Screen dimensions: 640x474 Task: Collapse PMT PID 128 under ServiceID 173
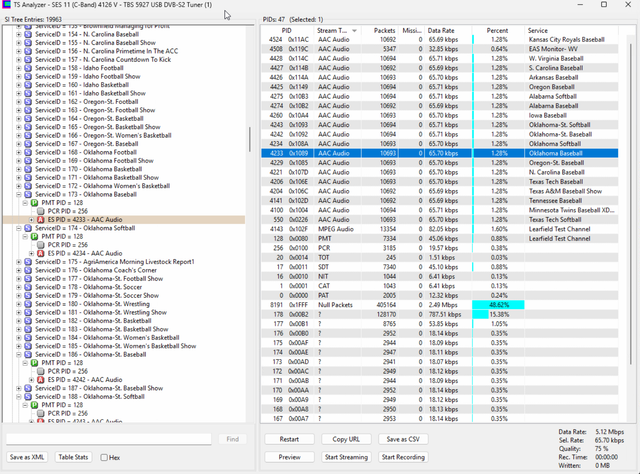click(25, 203)
